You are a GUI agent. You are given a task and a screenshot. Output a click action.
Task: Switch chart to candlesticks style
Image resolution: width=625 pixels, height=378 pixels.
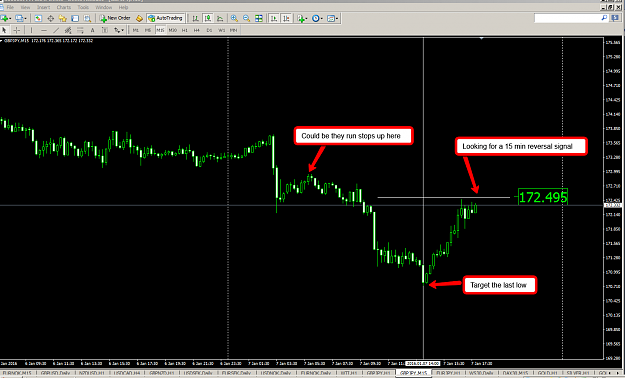pos(208,18)
